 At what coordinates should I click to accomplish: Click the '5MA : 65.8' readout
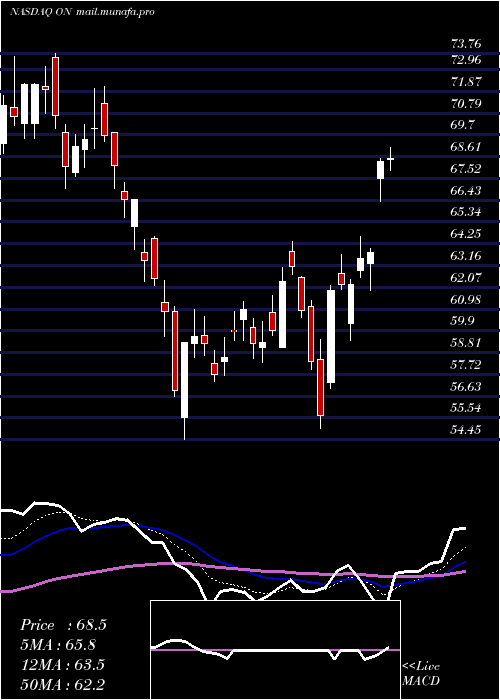59,645
